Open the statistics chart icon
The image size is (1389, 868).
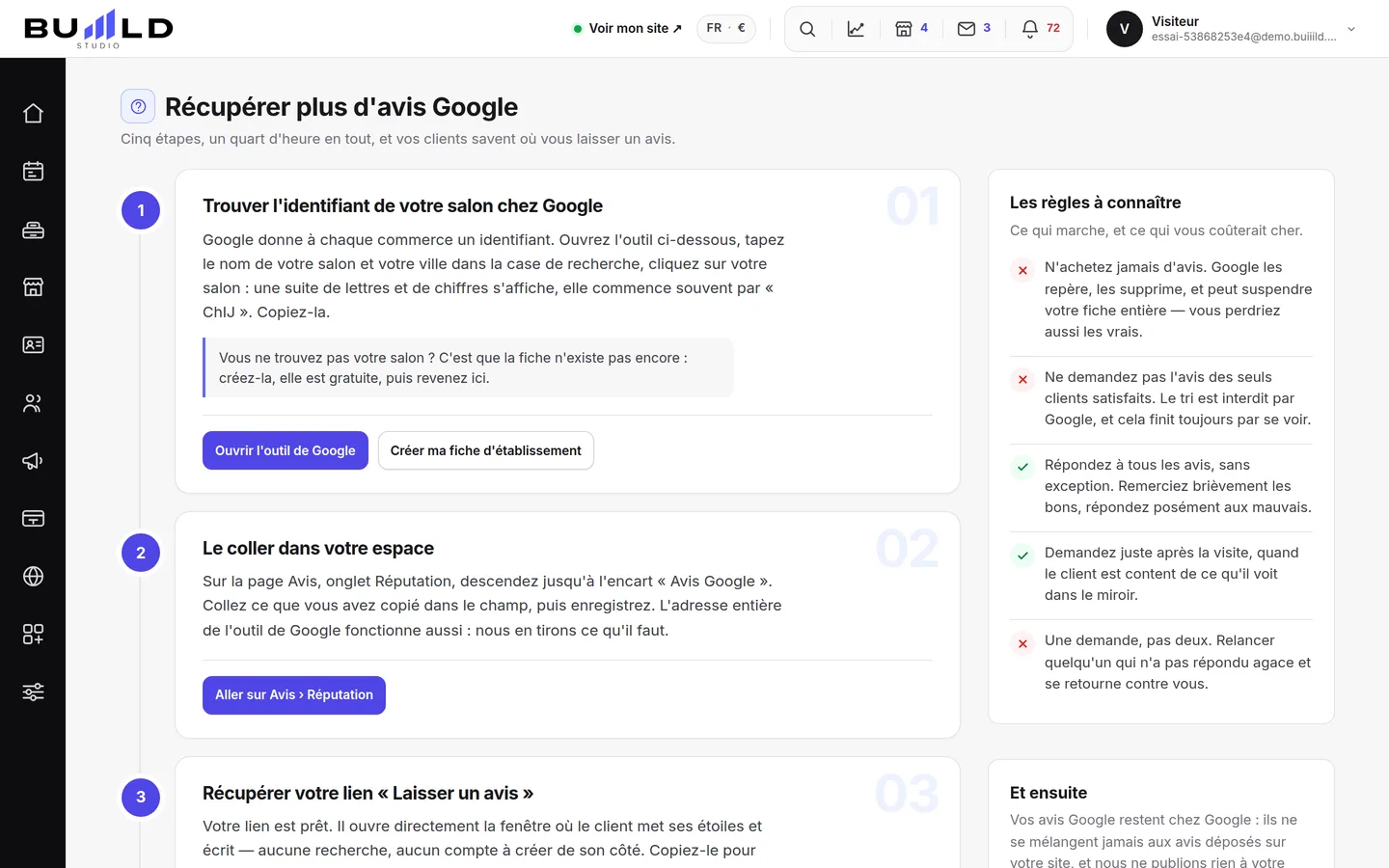[856, 29]
